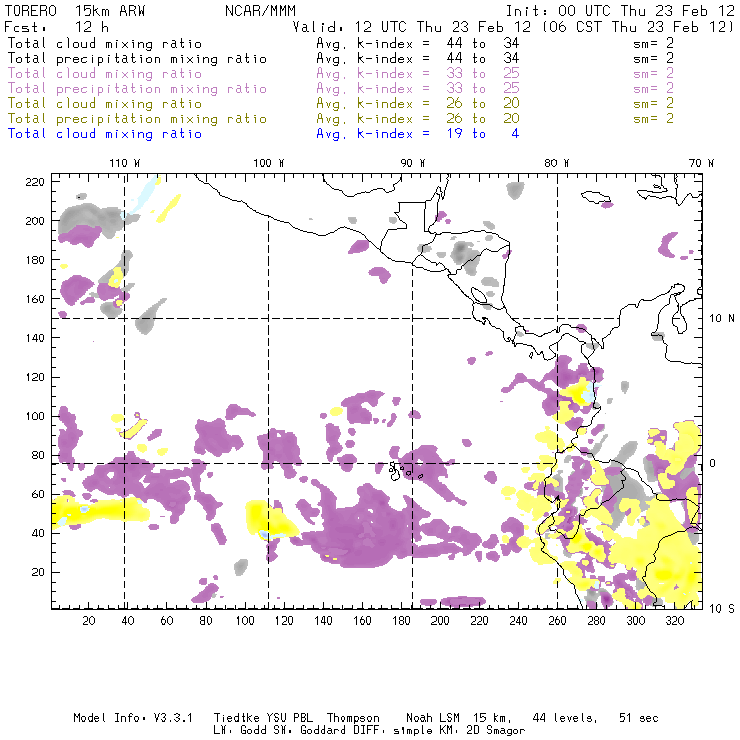
Task: Click purple 'Total precipitation mixing ratio' legend line
Action: point(137,89)
